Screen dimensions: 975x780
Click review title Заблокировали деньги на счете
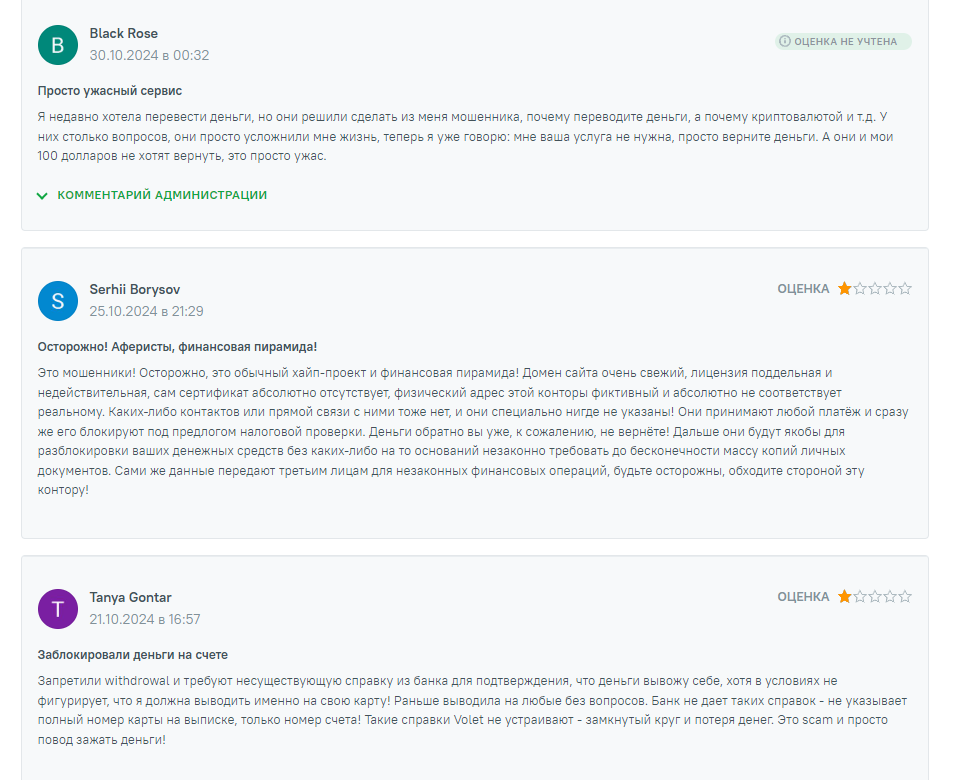point(132,655)
